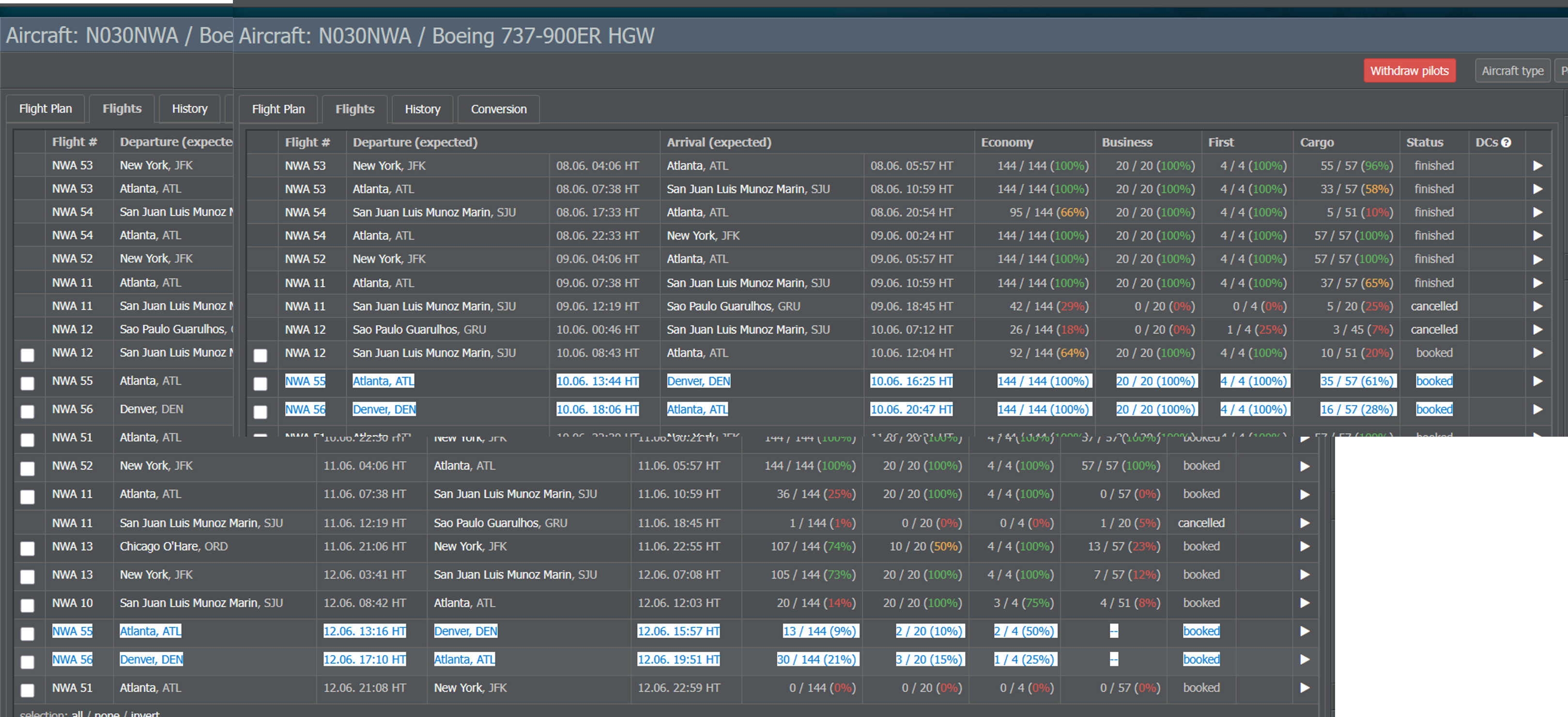Open arrow for cancelled NWA 11 on 09.06. 12:19
Viewport: 1568px width, 717px height.
[1537, 306]
